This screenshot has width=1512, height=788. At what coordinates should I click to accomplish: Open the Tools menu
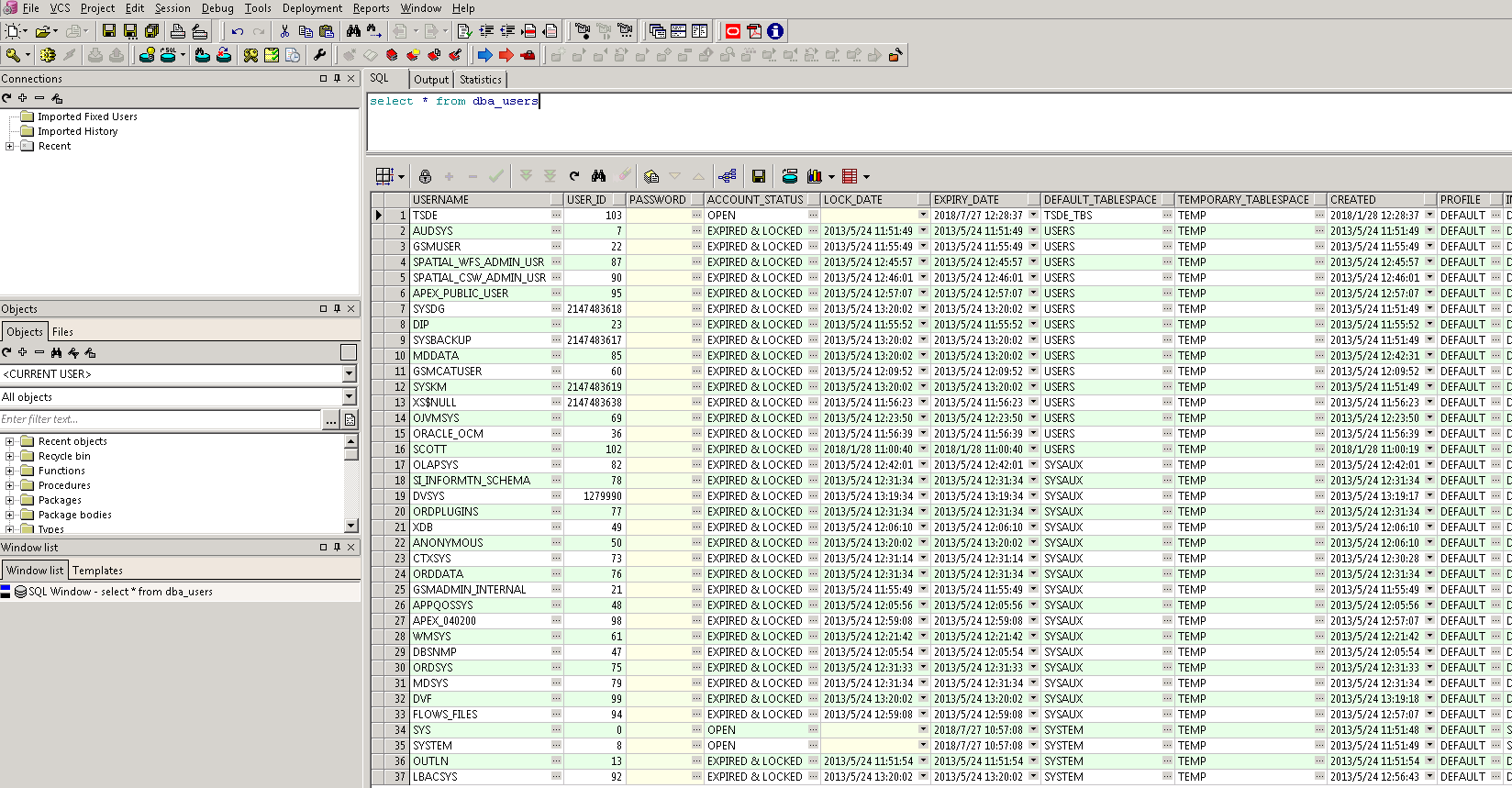(258, 8)
